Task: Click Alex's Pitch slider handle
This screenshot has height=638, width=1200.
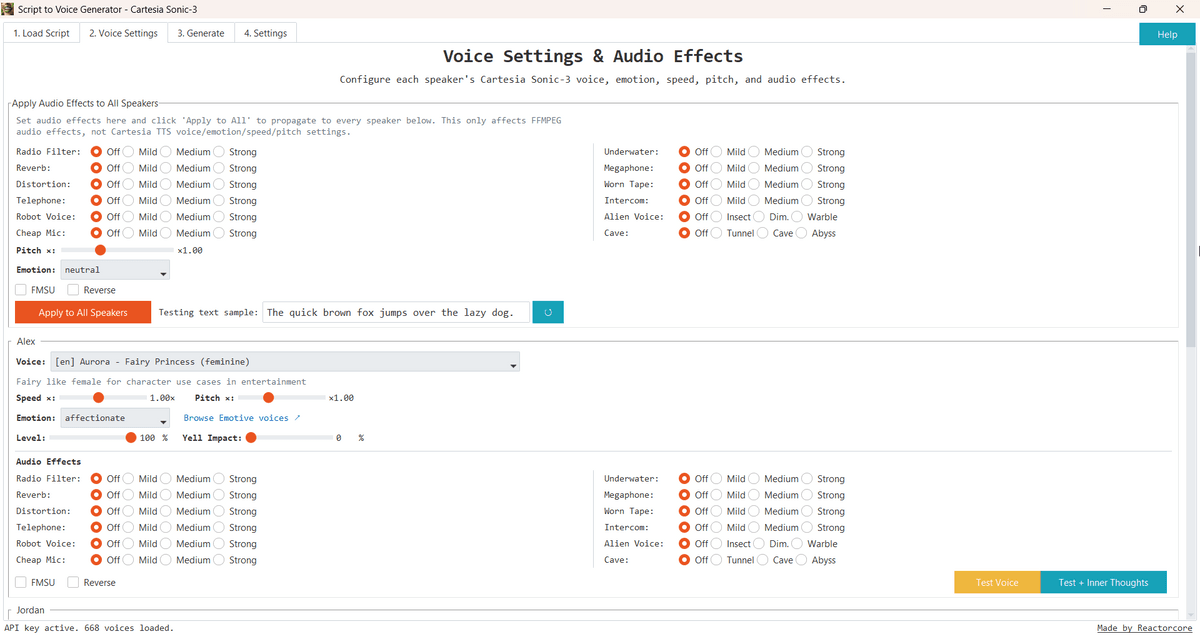Action: pyautogui.click(x=268, y=398)
